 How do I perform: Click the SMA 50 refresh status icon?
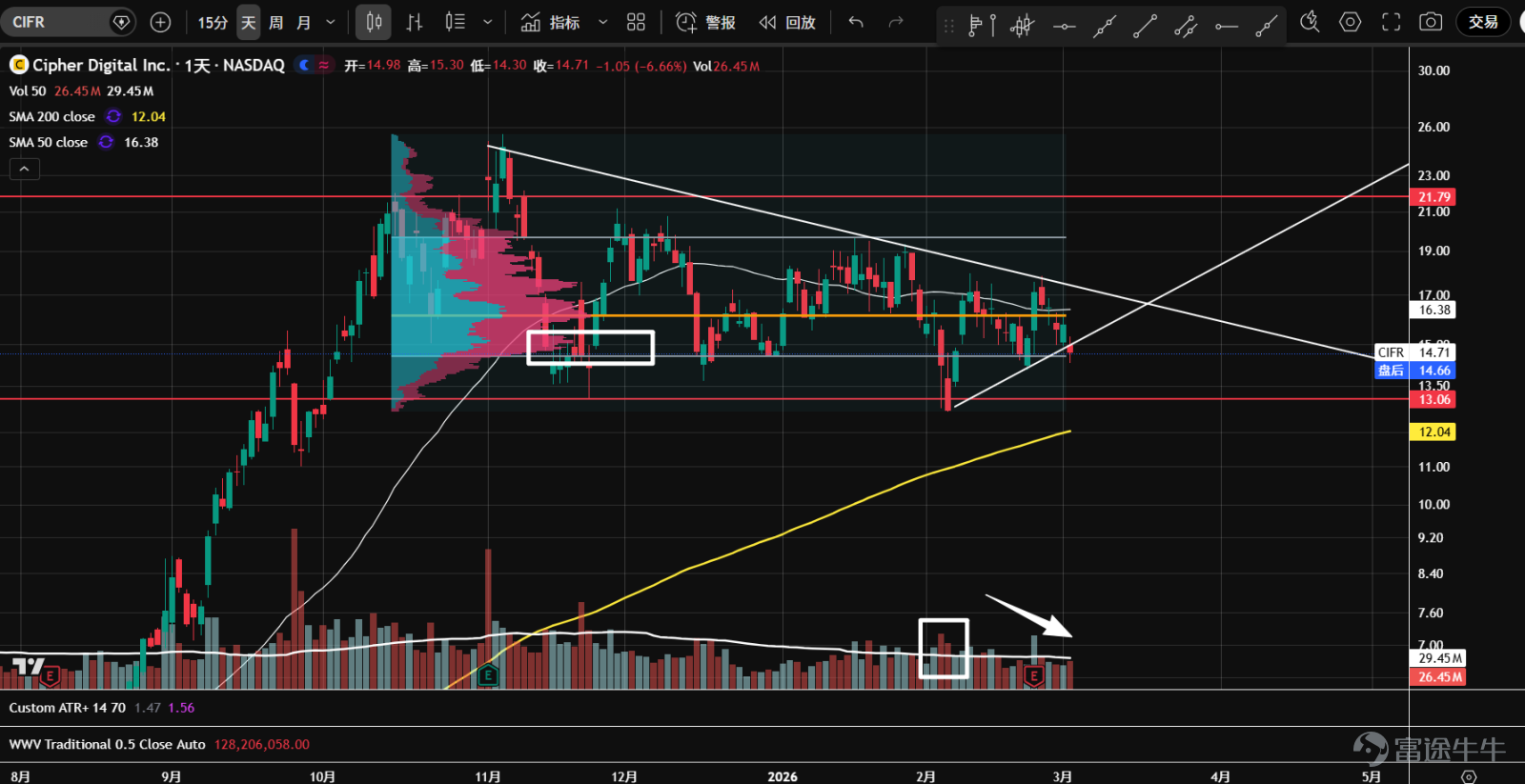[x=106, y=142]
